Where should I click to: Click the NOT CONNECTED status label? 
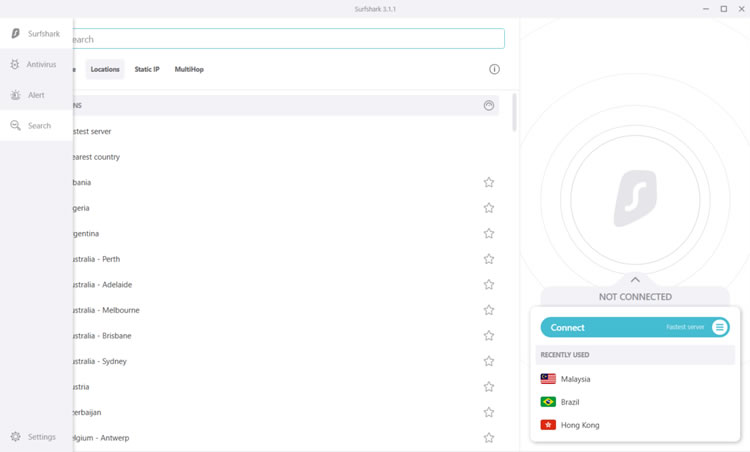635,297
